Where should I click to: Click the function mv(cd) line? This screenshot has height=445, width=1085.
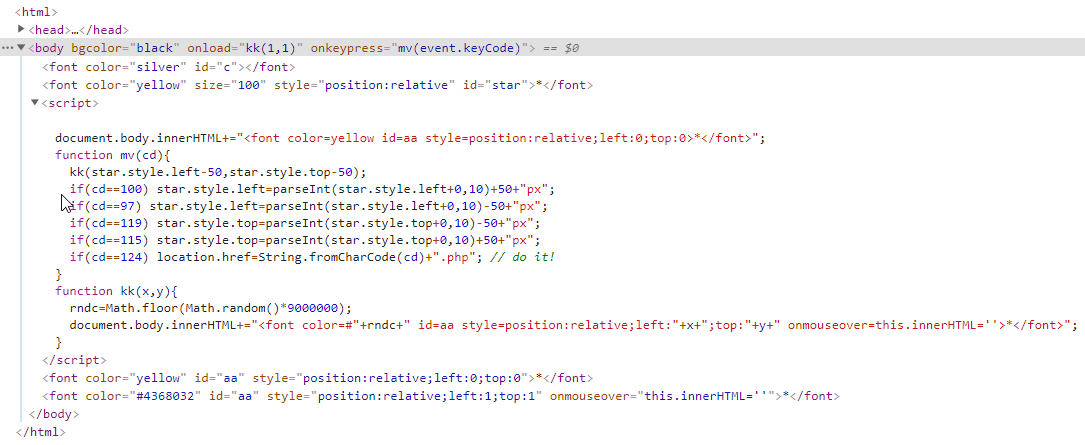click(x=111, y=155)
